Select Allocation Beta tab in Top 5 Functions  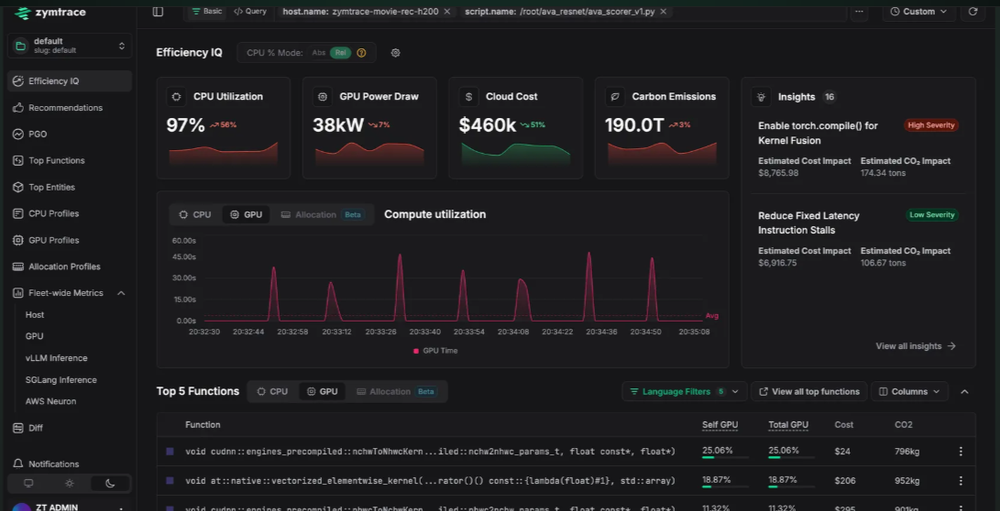pos(397,392)
